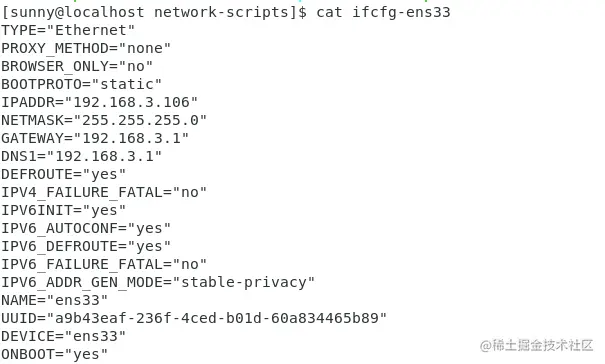The image size is (605, 364).
Task: Click the IPV6_ADDR_GEN_MODE stable-privacy line
Action: (x=158, y=283)
